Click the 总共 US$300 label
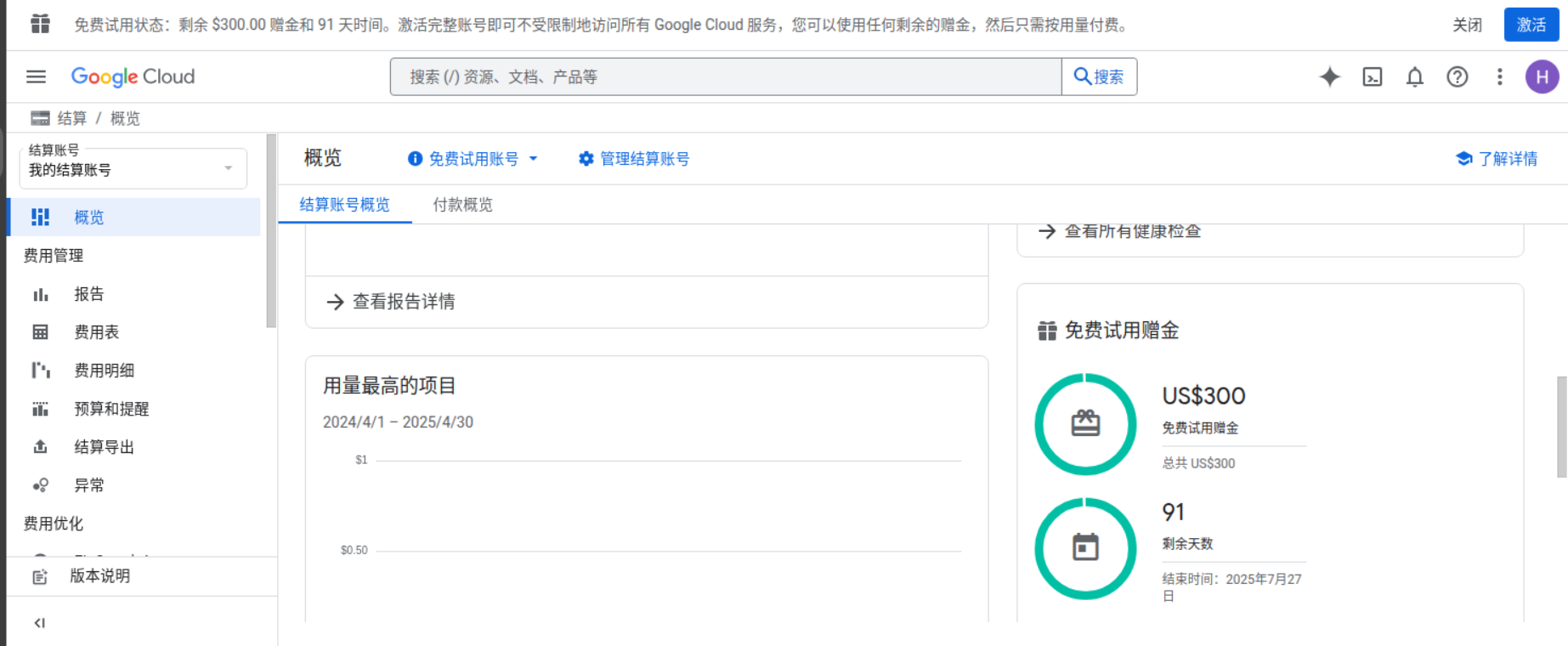Viewport: 1568px width, 646px height. pyautogui.click(x=1198, y=463)
